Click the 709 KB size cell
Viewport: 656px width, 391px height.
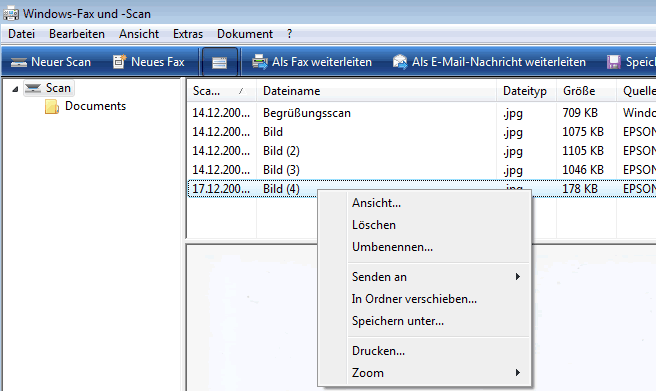580,113
